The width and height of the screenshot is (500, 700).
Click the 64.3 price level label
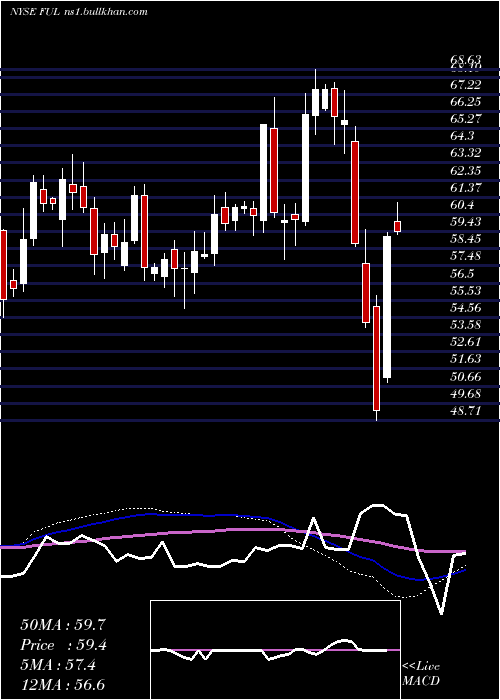(x=462, y=136)
